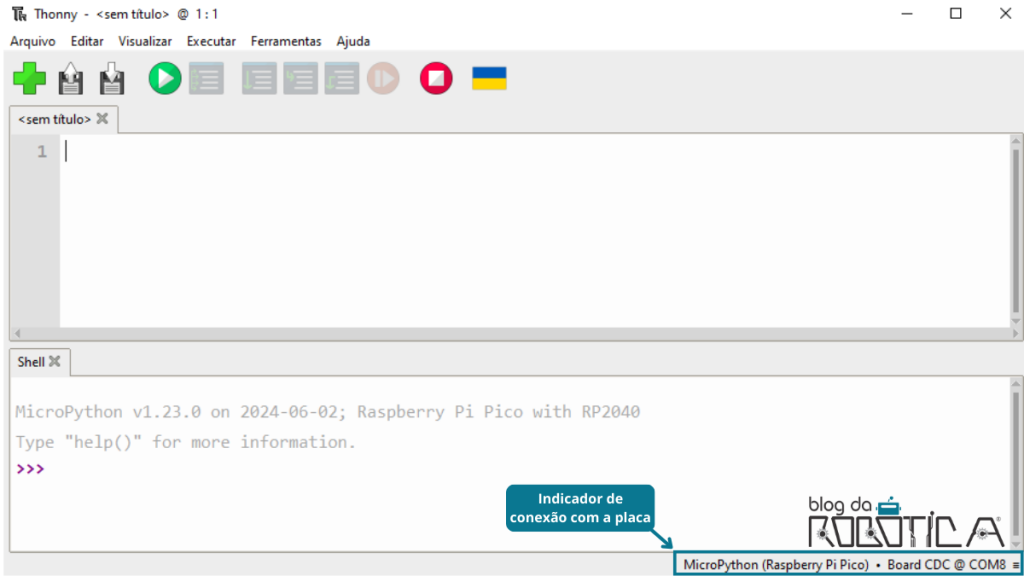Select the sem titulo editor tab
The image size is (1024, 576).
pos(55,118)
